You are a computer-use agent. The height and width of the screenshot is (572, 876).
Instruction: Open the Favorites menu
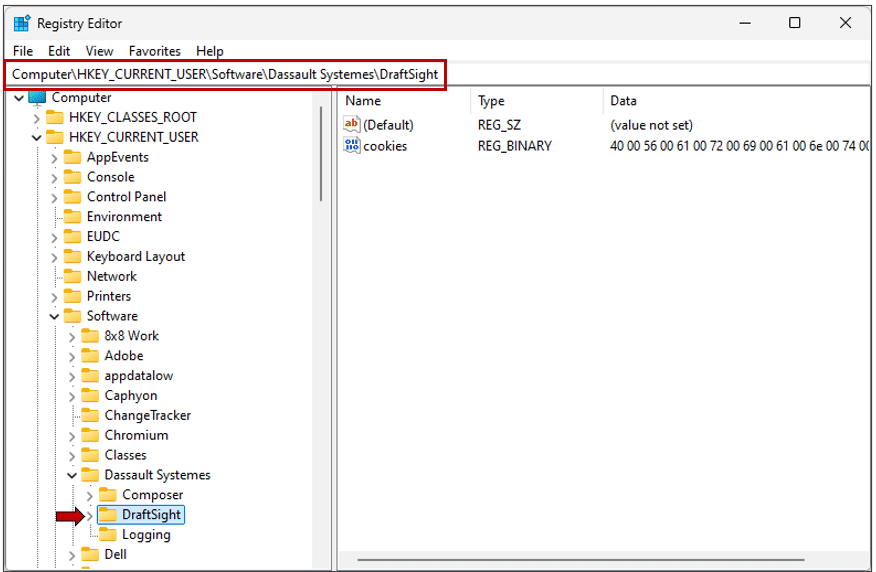(x=155, y=51)
